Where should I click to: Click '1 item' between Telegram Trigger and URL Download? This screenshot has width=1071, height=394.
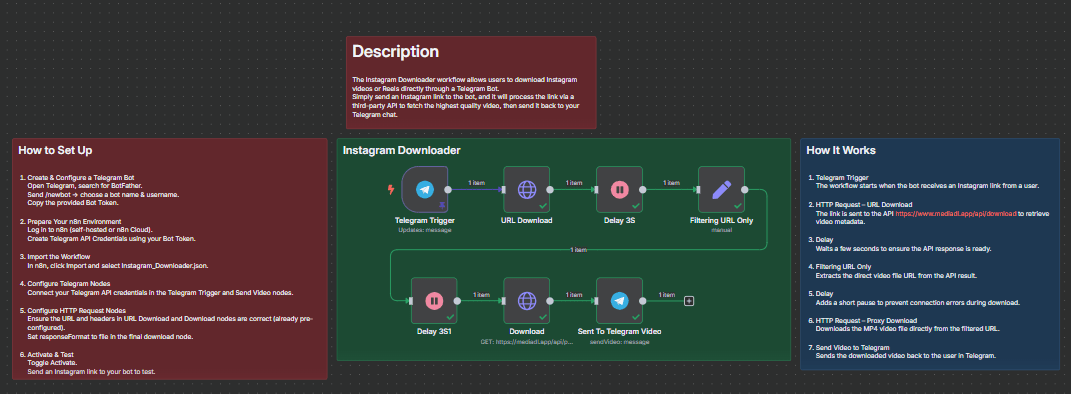tap(476, 183)
